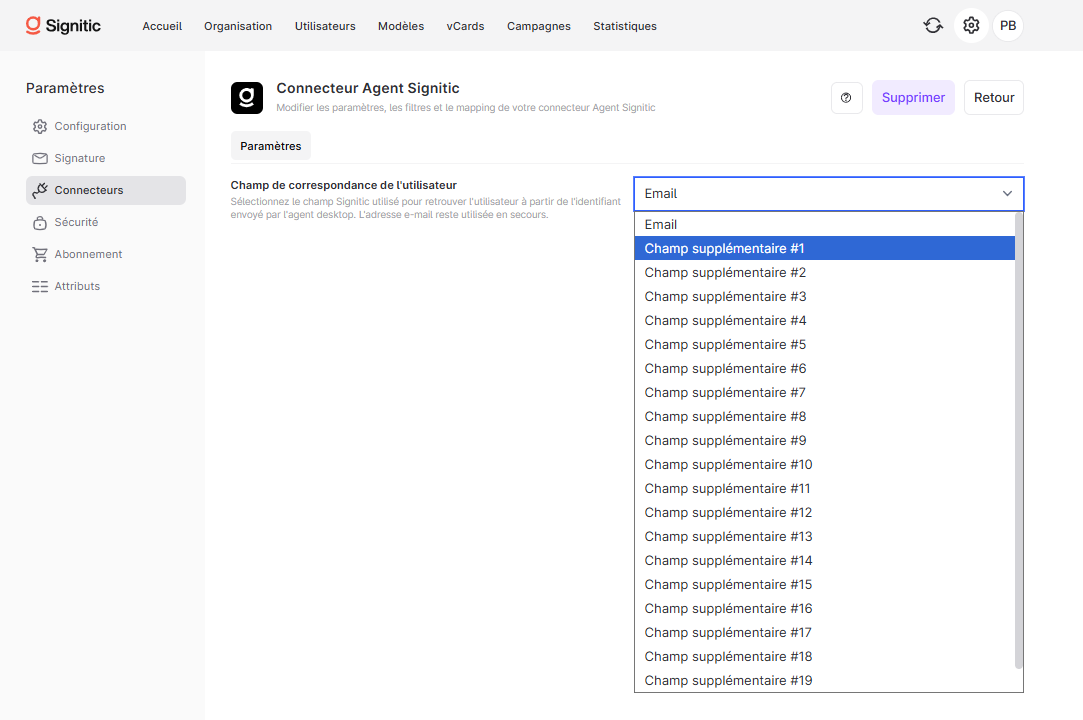This screenshot has height=720, width=1083.
Task: Choose Champ supplémentaire #3 option
Action: tap(825, 296)
